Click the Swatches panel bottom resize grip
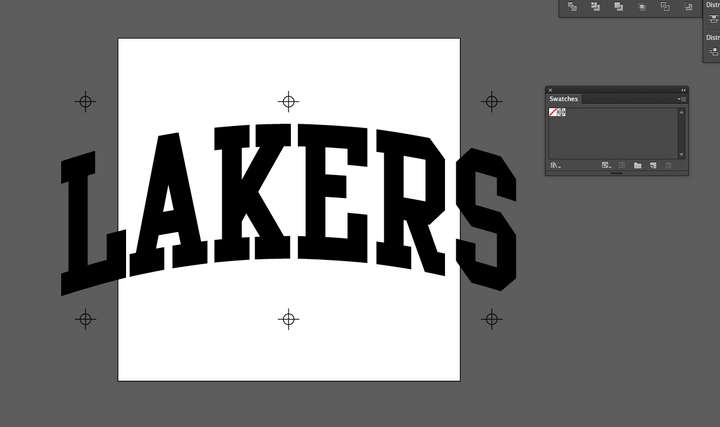720x427 pixels. (617, 173)
